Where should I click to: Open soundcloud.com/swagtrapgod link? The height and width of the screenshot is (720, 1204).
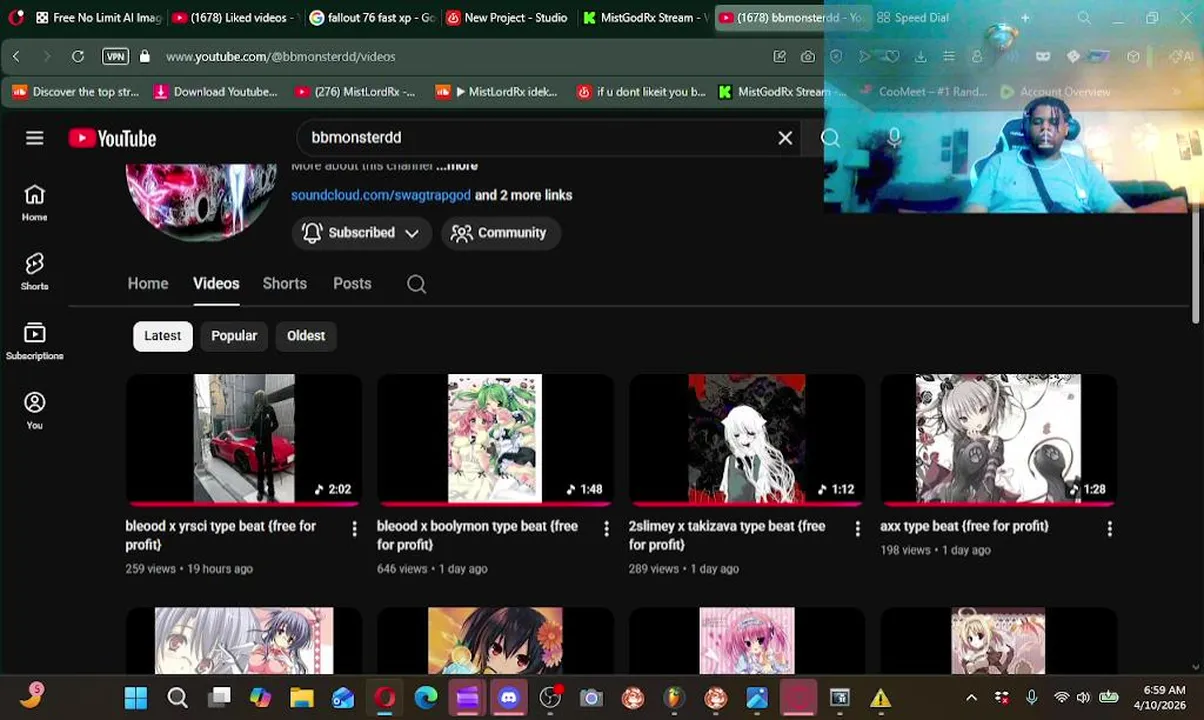(x=381, y=195)
